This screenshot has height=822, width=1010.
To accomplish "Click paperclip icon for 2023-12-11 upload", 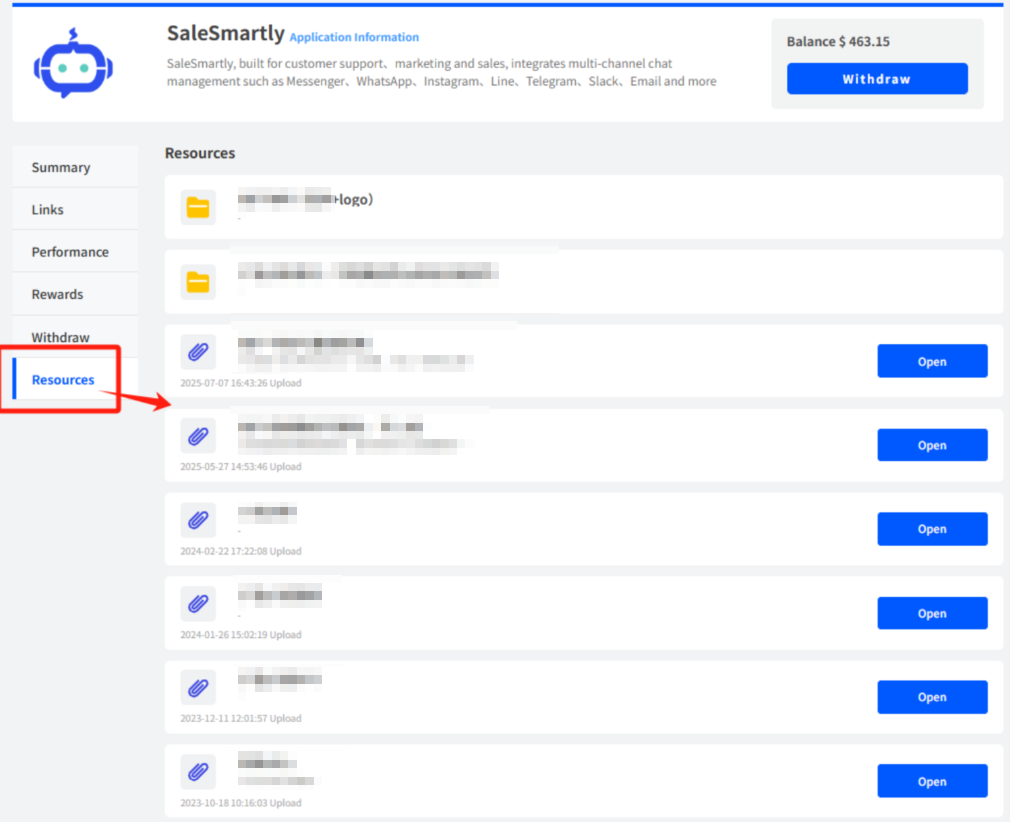I will pos(198,688).
